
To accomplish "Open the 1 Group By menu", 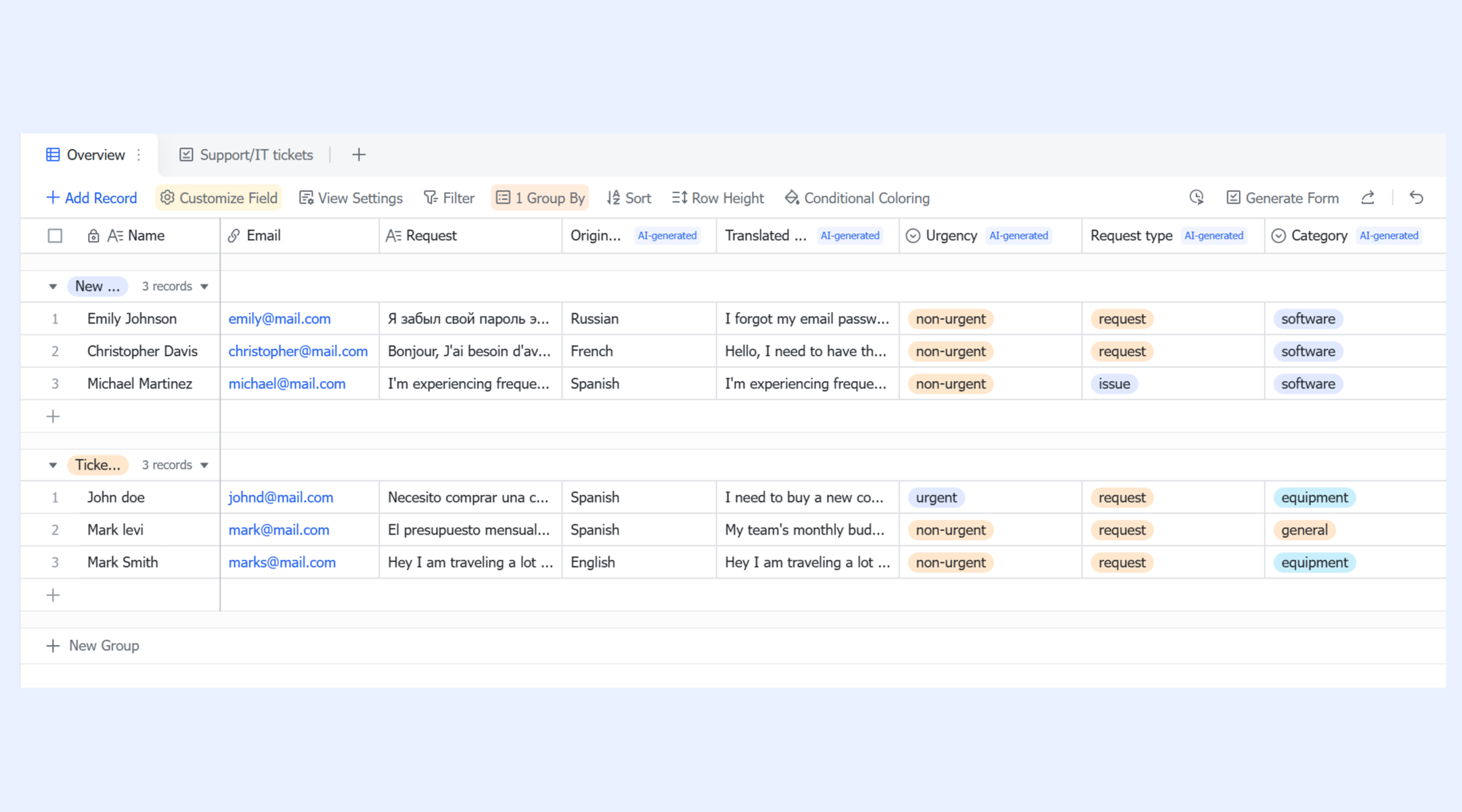I will point(539,198).
